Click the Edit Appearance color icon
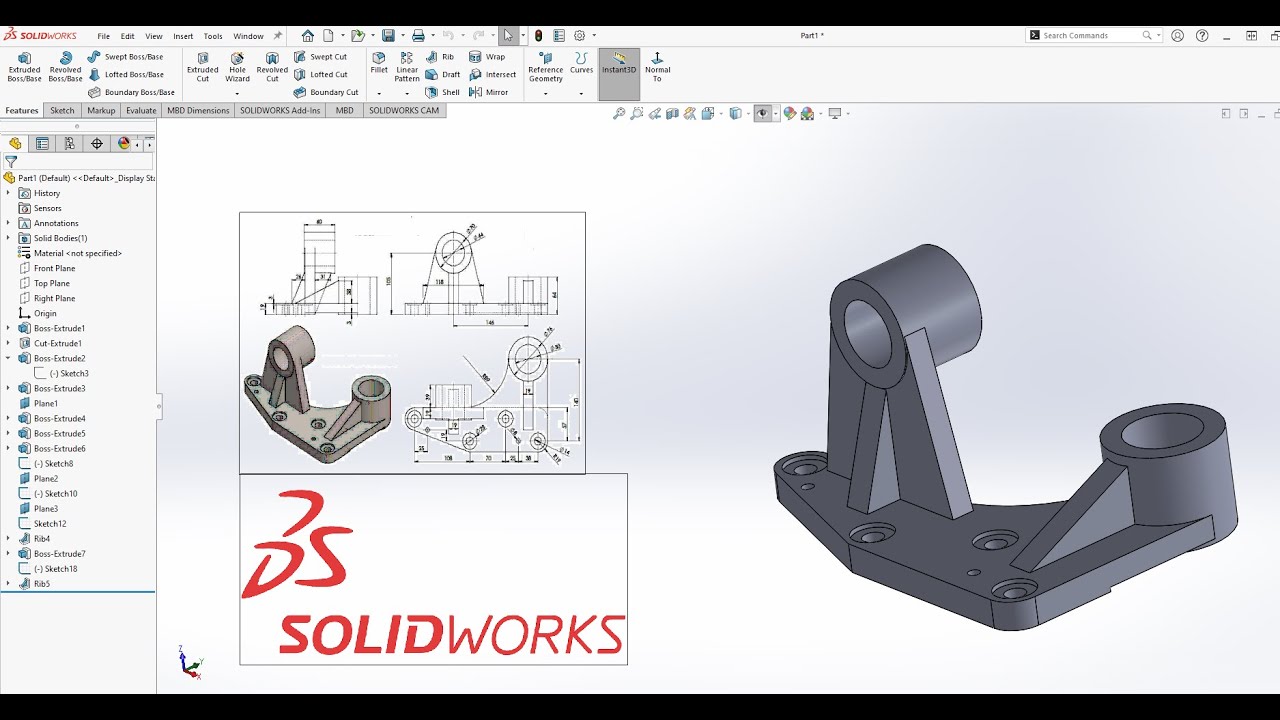This screenshot has height=720, width=1280. [x=790, y=114]
